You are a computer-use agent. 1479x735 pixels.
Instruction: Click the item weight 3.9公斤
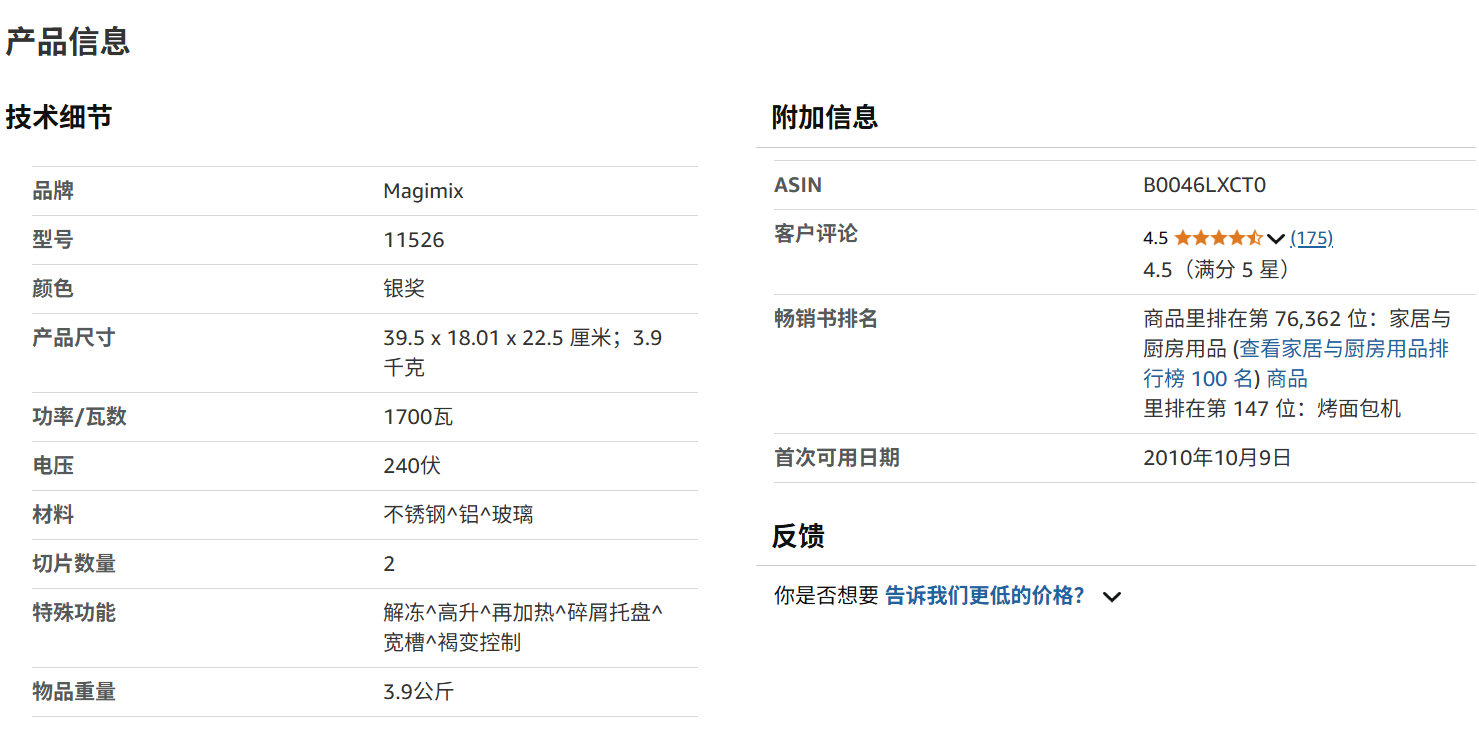(x=418, y=692)
